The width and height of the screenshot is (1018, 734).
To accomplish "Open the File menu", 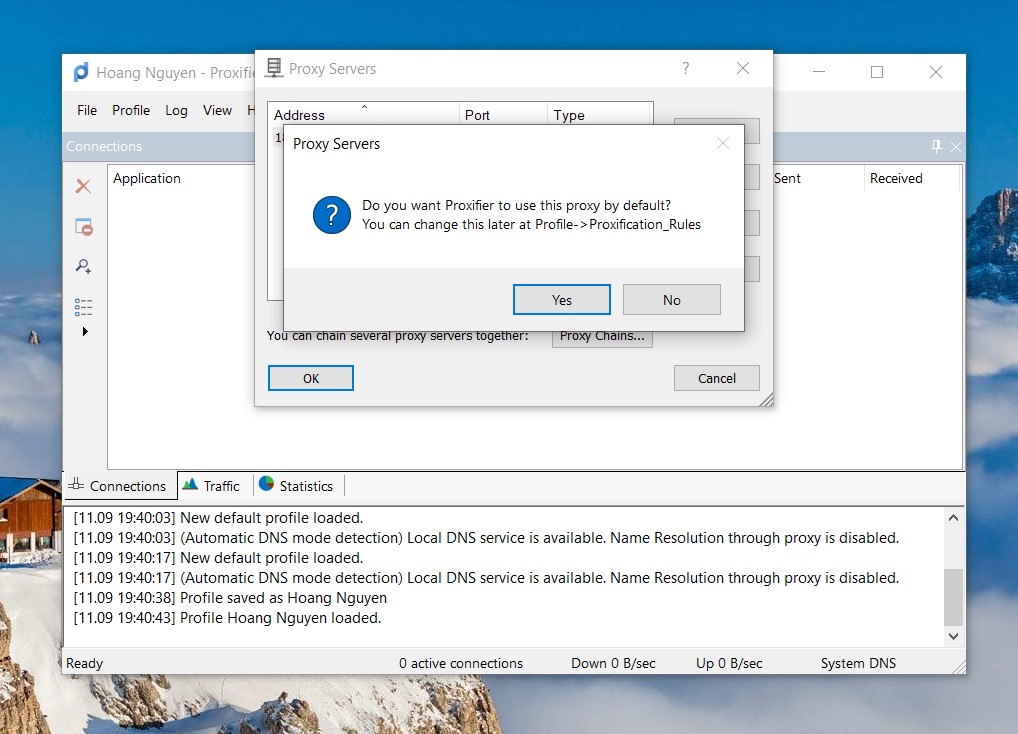I will (87, 110).
